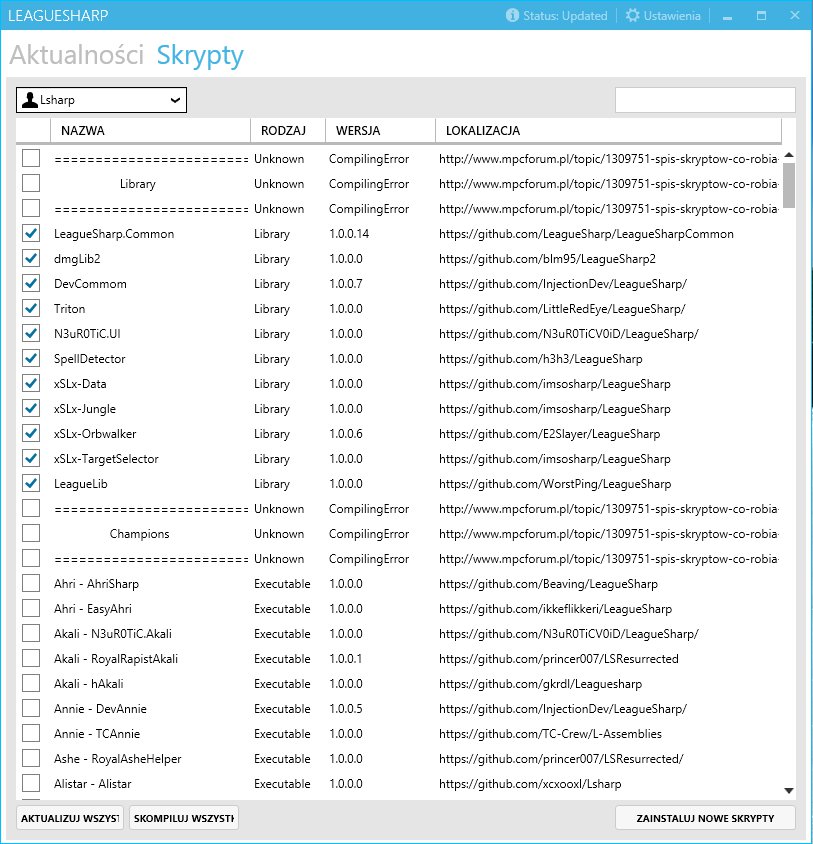Click the script search input field
This screenshot has height=844, width=813.
coord(705,100)
